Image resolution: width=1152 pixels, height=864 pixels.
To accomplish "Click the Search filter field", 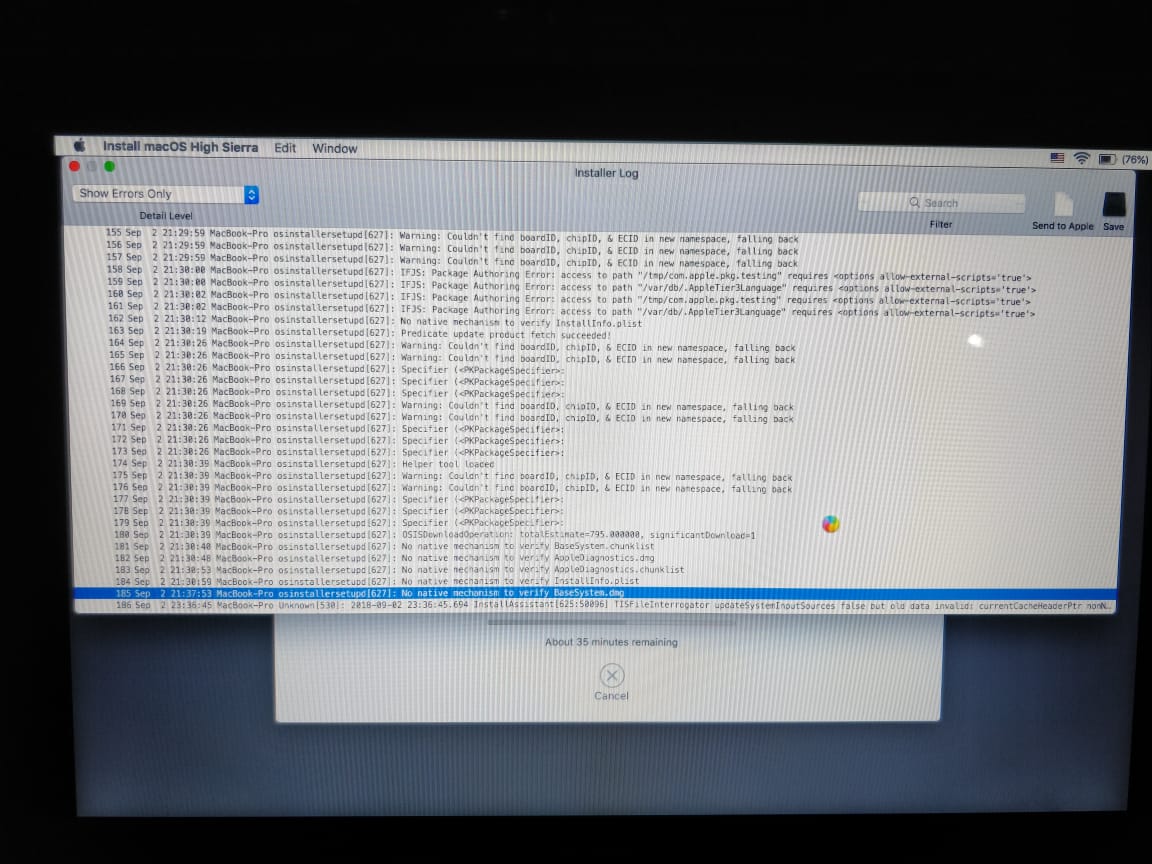I will tap(941, 202).
